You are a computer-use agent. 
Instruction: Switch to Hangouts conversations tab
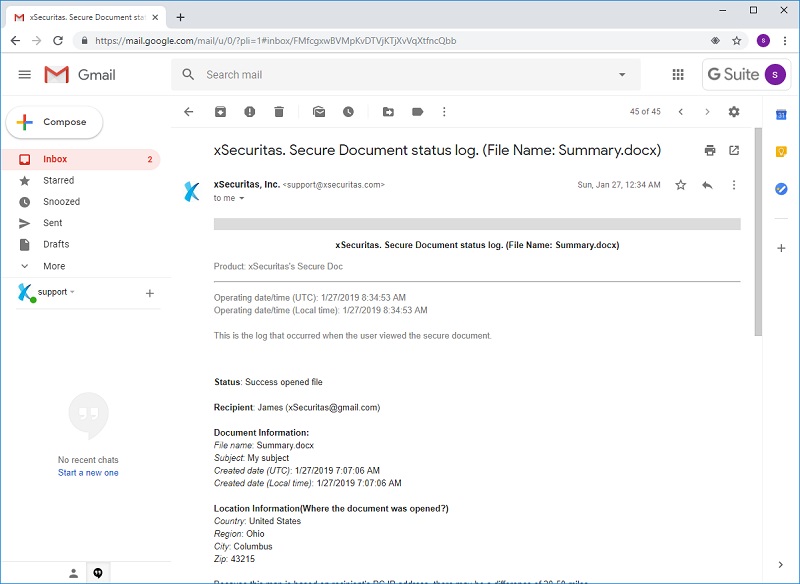(x=98, y=573)
